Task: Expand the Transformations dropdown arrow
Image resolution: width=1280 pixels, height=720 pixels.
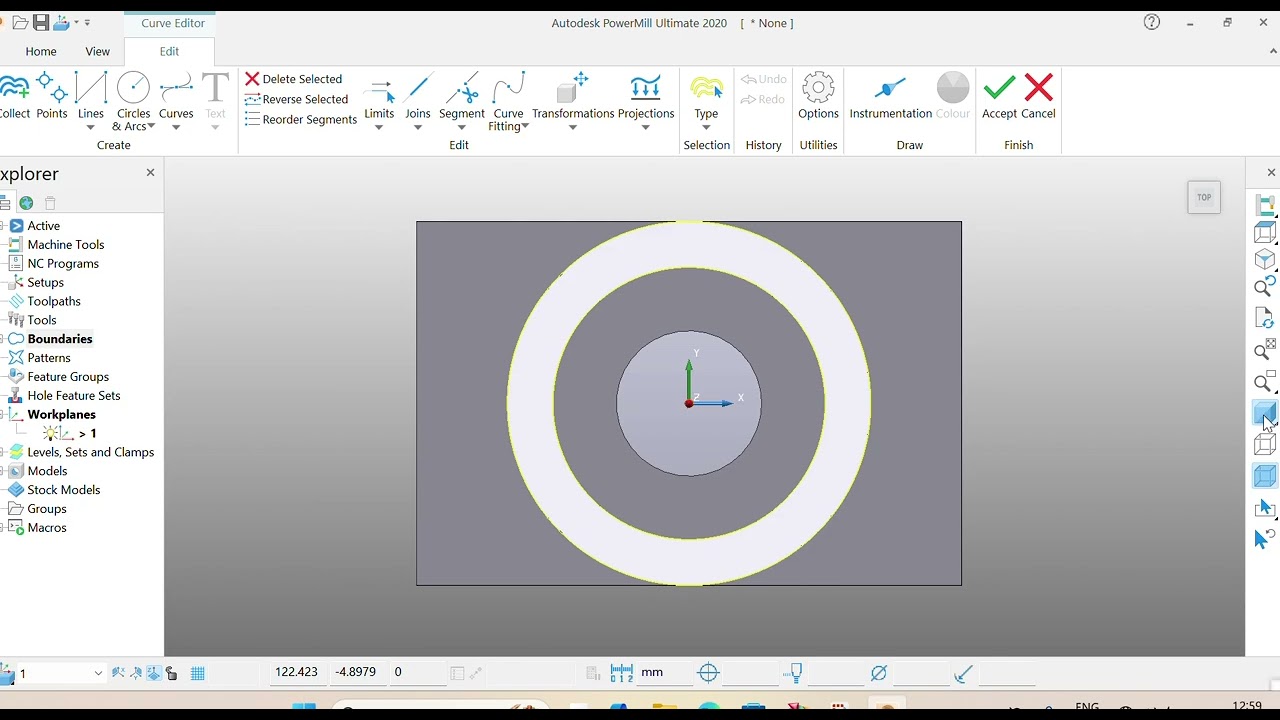Action: (x=573, y=128)
